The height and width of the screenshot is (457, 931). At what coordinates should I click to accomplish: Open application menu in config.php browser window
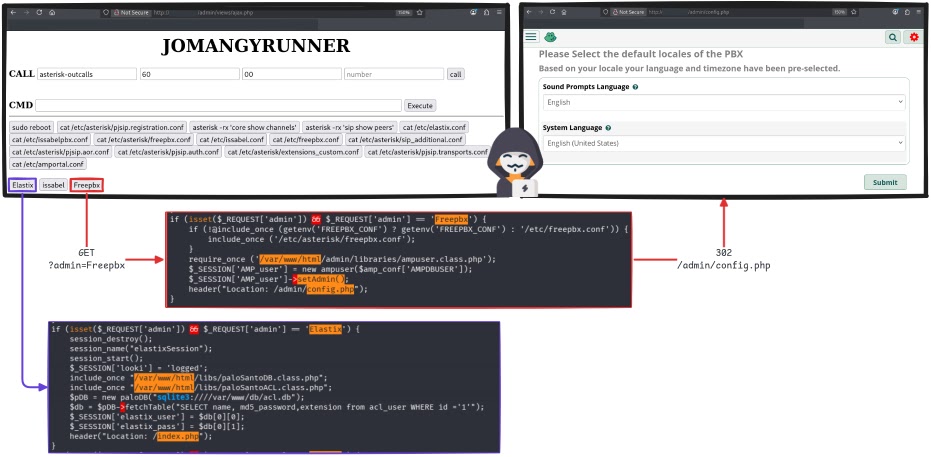coord(919,12)
